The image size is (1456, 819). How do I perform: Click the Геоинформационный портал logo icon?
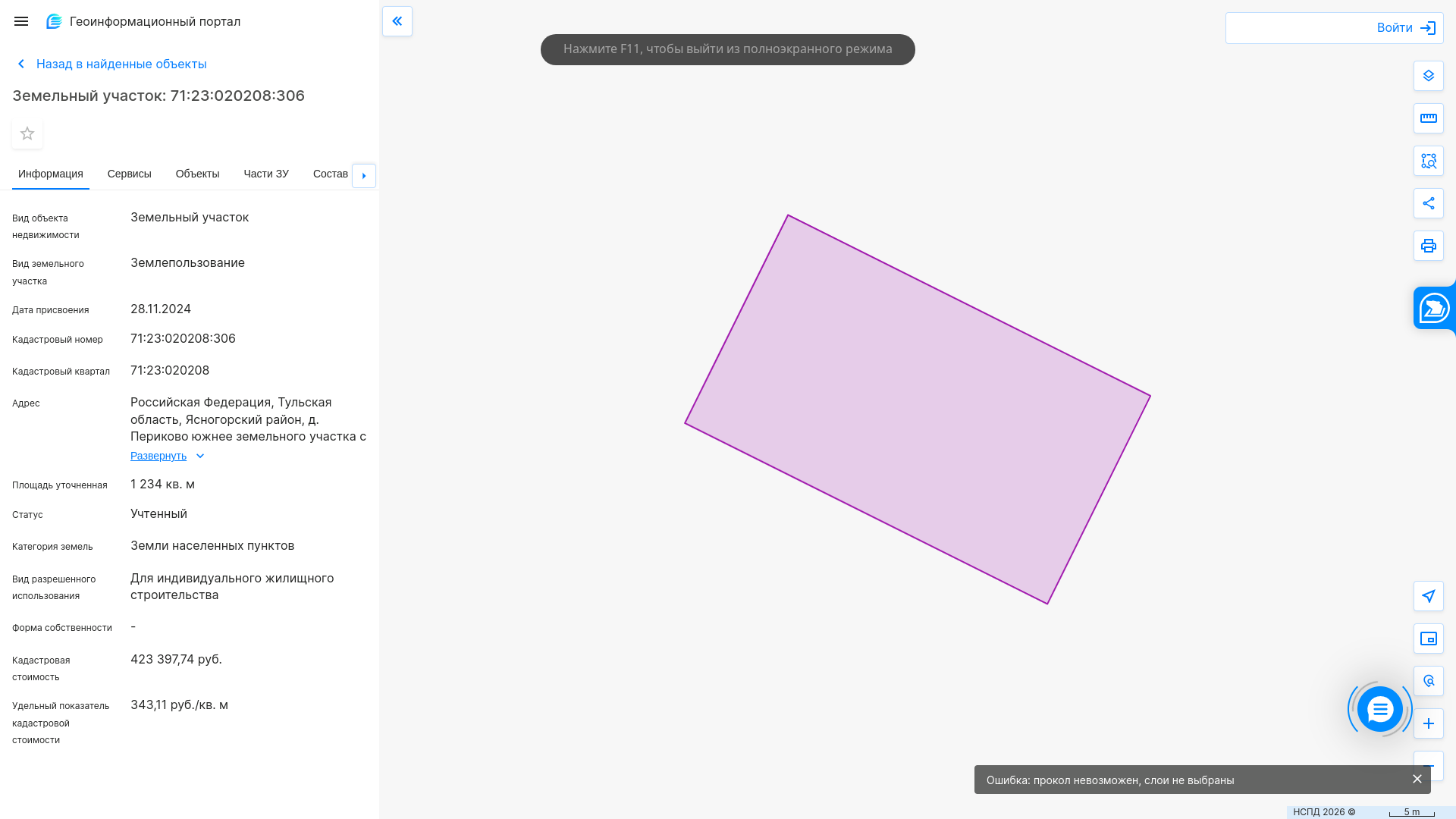tap(54, 21)
